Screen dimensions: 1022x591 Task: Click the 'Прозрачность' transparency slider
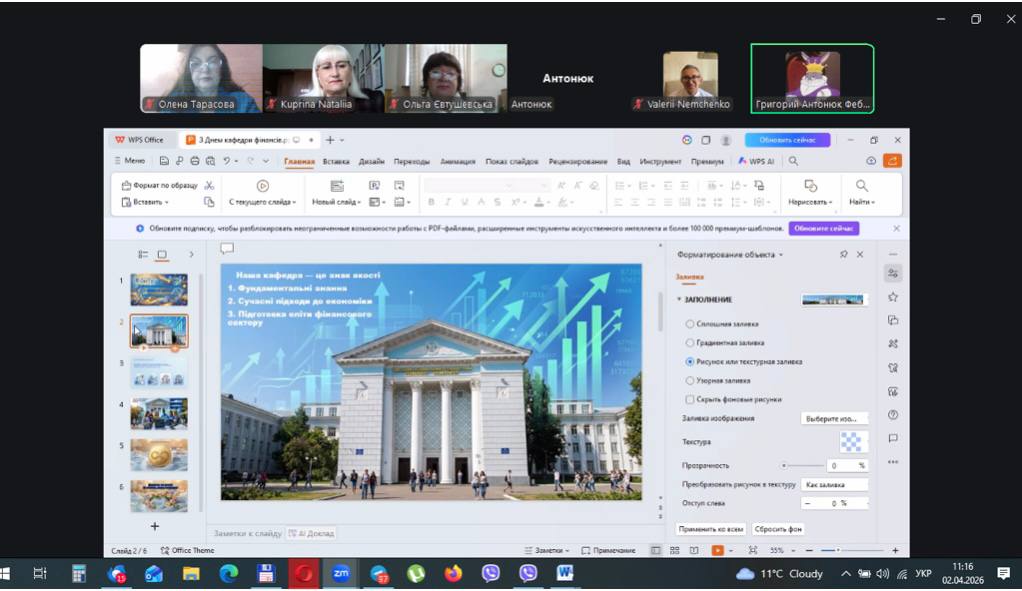point(800,466)
